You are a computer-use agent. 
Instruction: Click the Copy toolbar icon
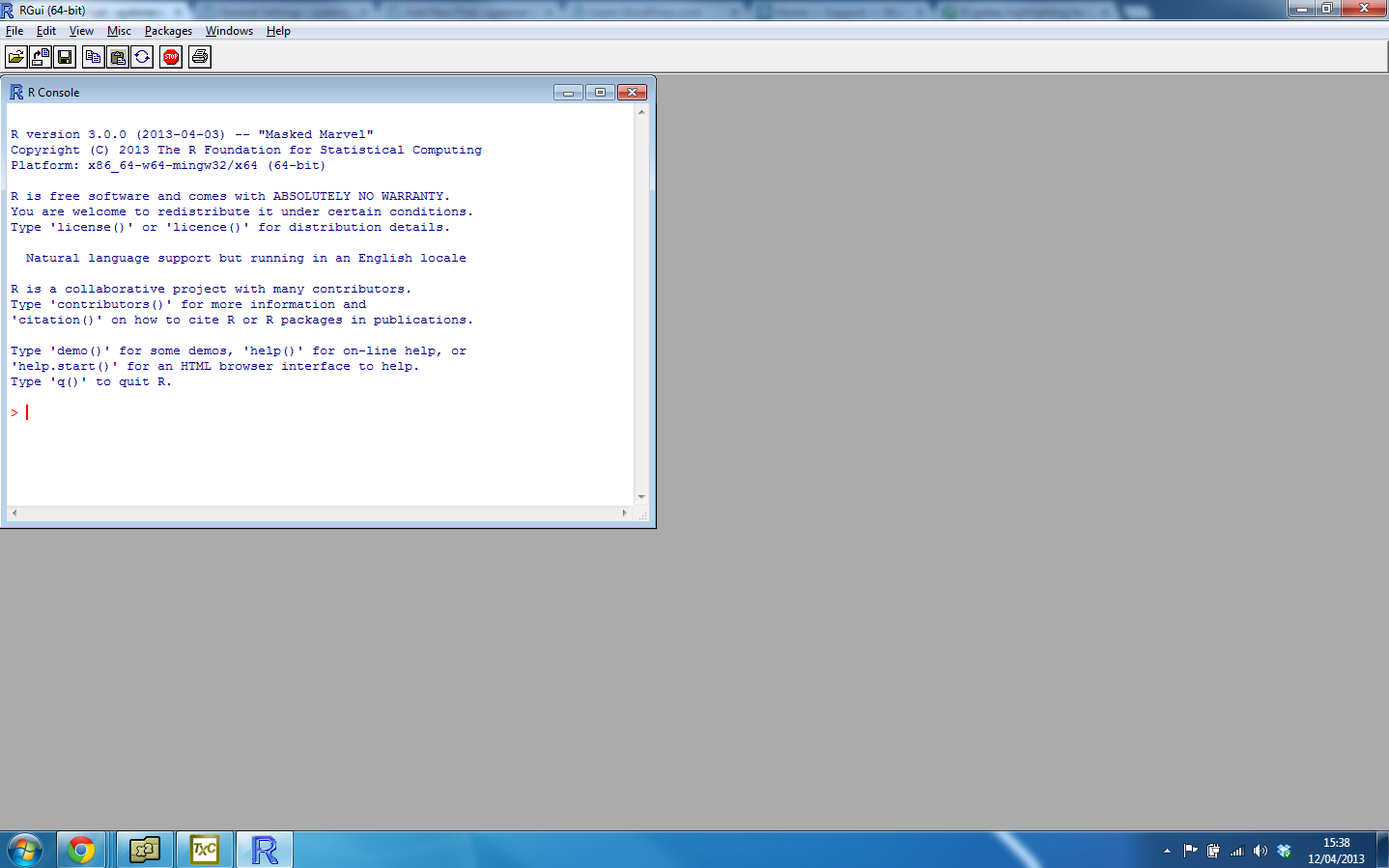click(93, 57)
